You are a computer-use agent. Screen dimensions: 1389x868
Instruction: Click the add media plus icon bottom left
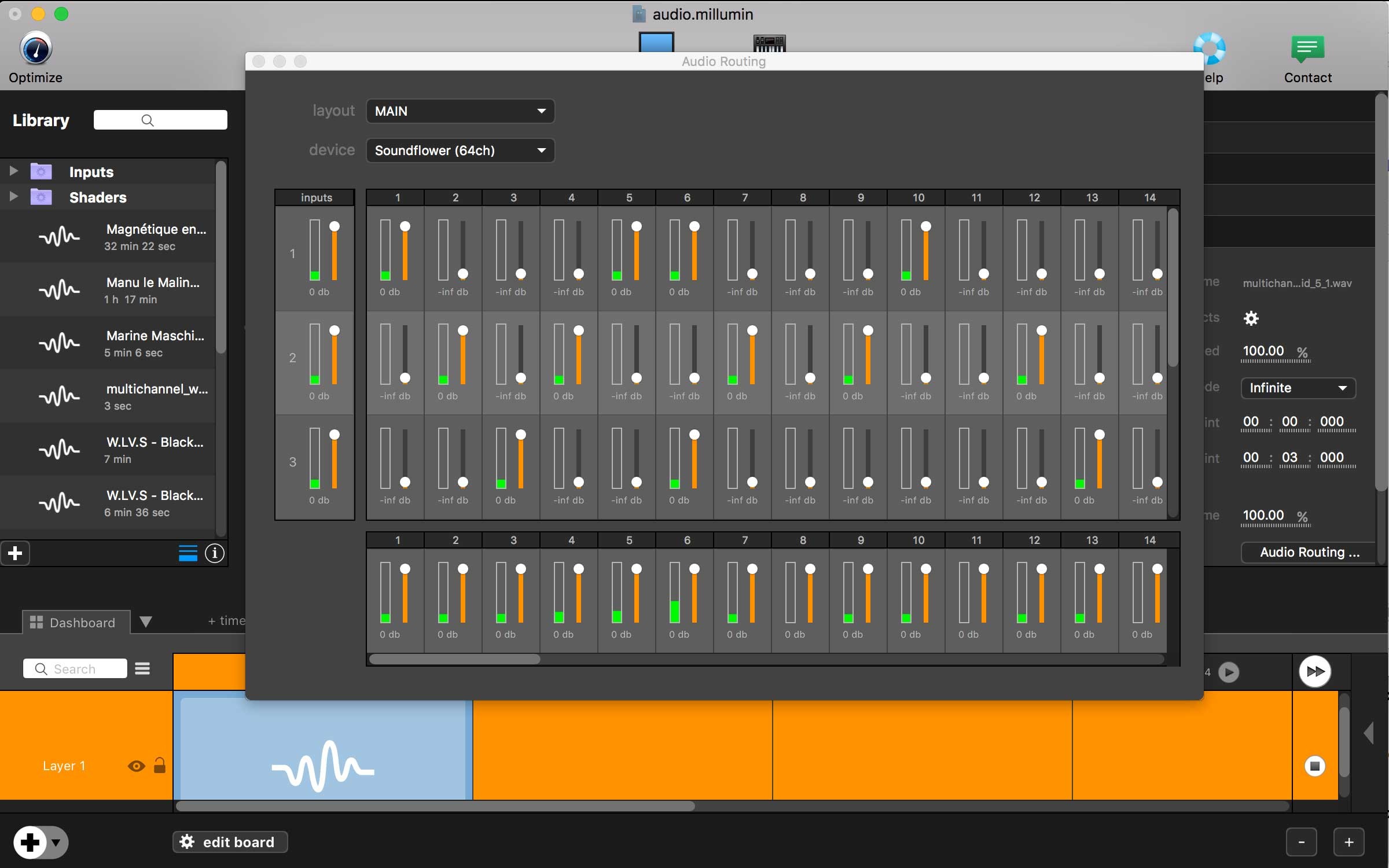click(29, 842)
